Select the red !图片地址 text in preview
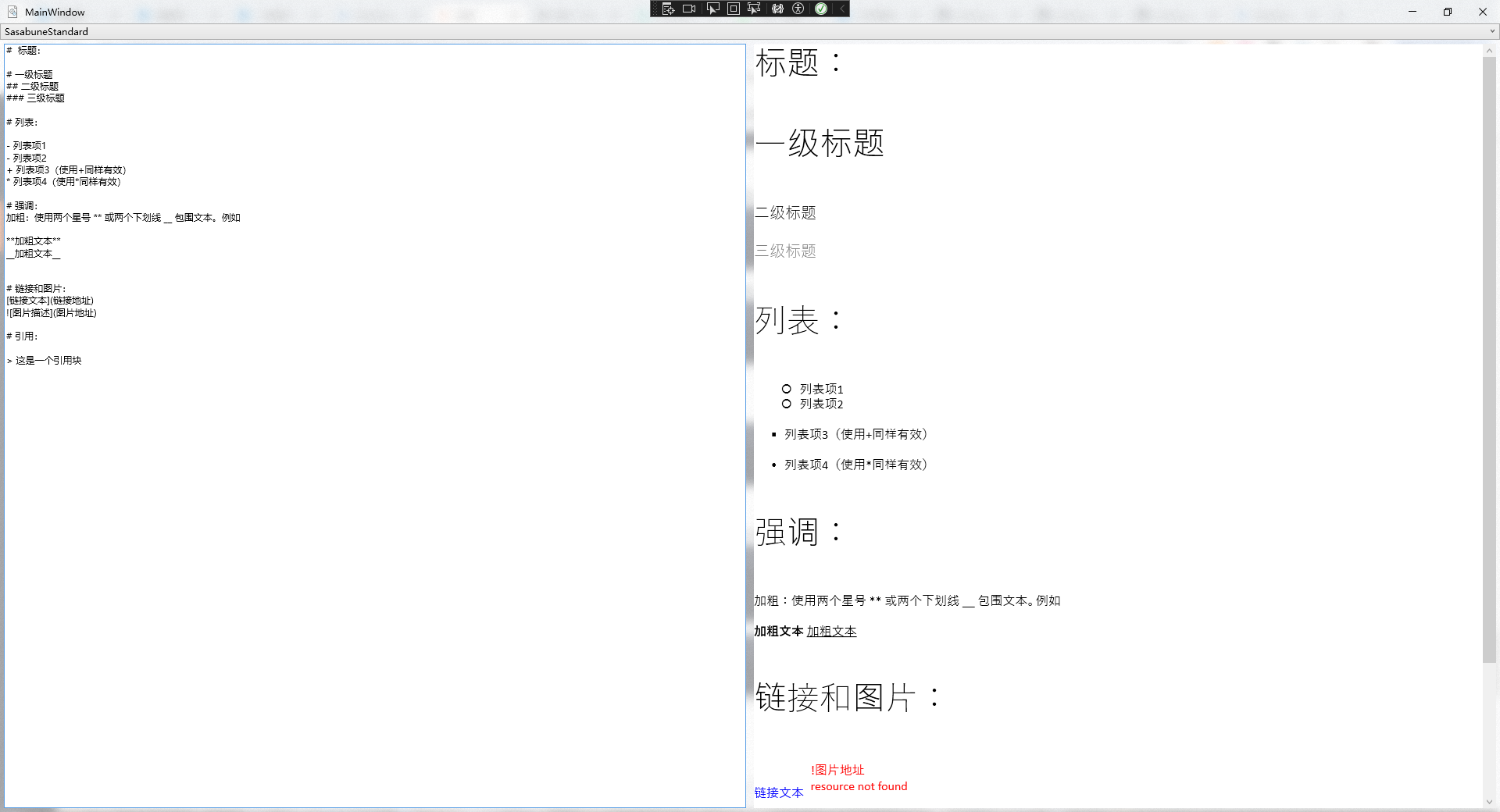The height and width of the screenshot is (812, 1500). coord(837,770)
